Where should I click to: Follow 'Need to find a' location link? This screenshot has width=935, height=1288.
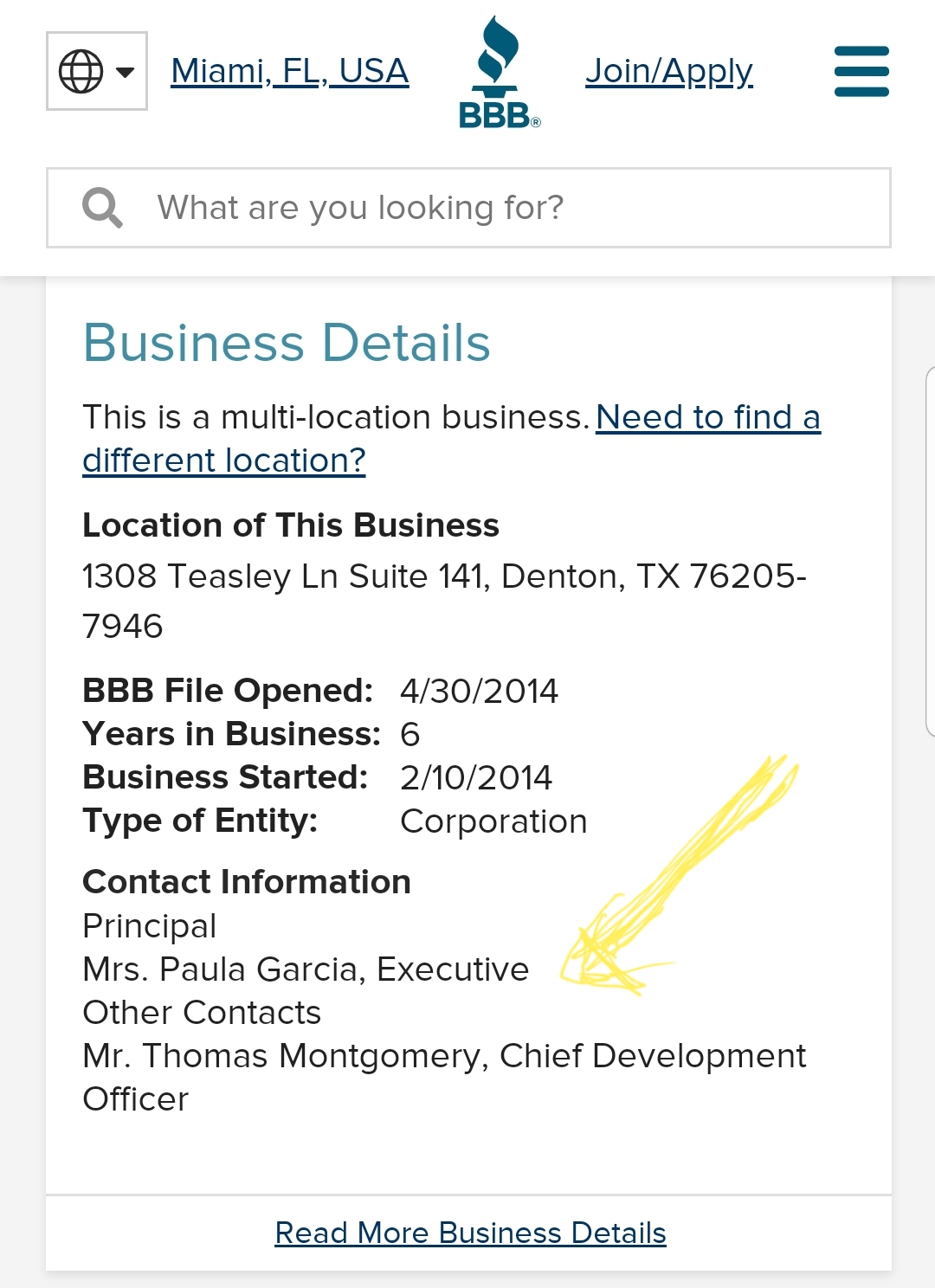coord(708,417)
